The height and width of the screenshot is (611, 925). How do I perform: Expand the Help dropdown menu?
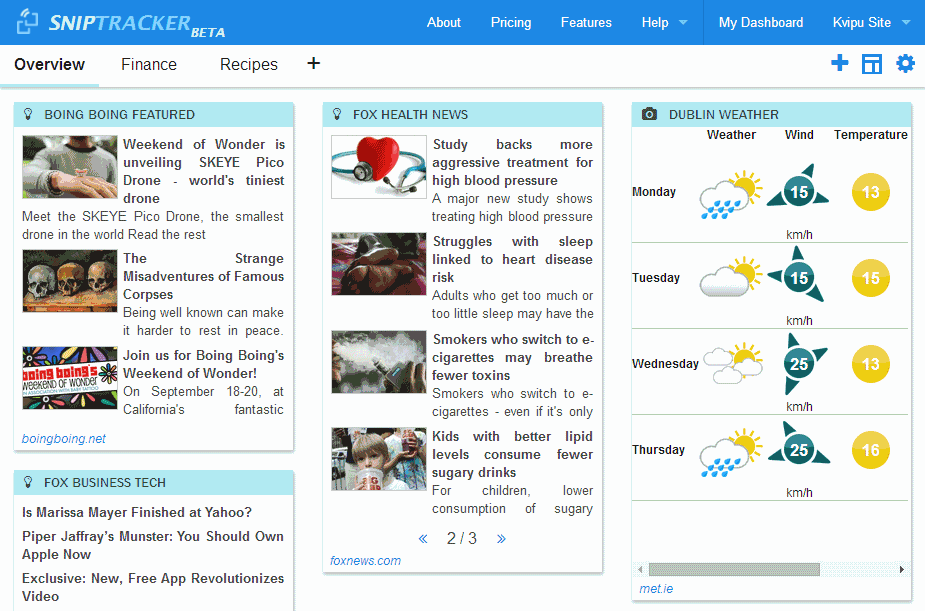click(x=664, y=22)
